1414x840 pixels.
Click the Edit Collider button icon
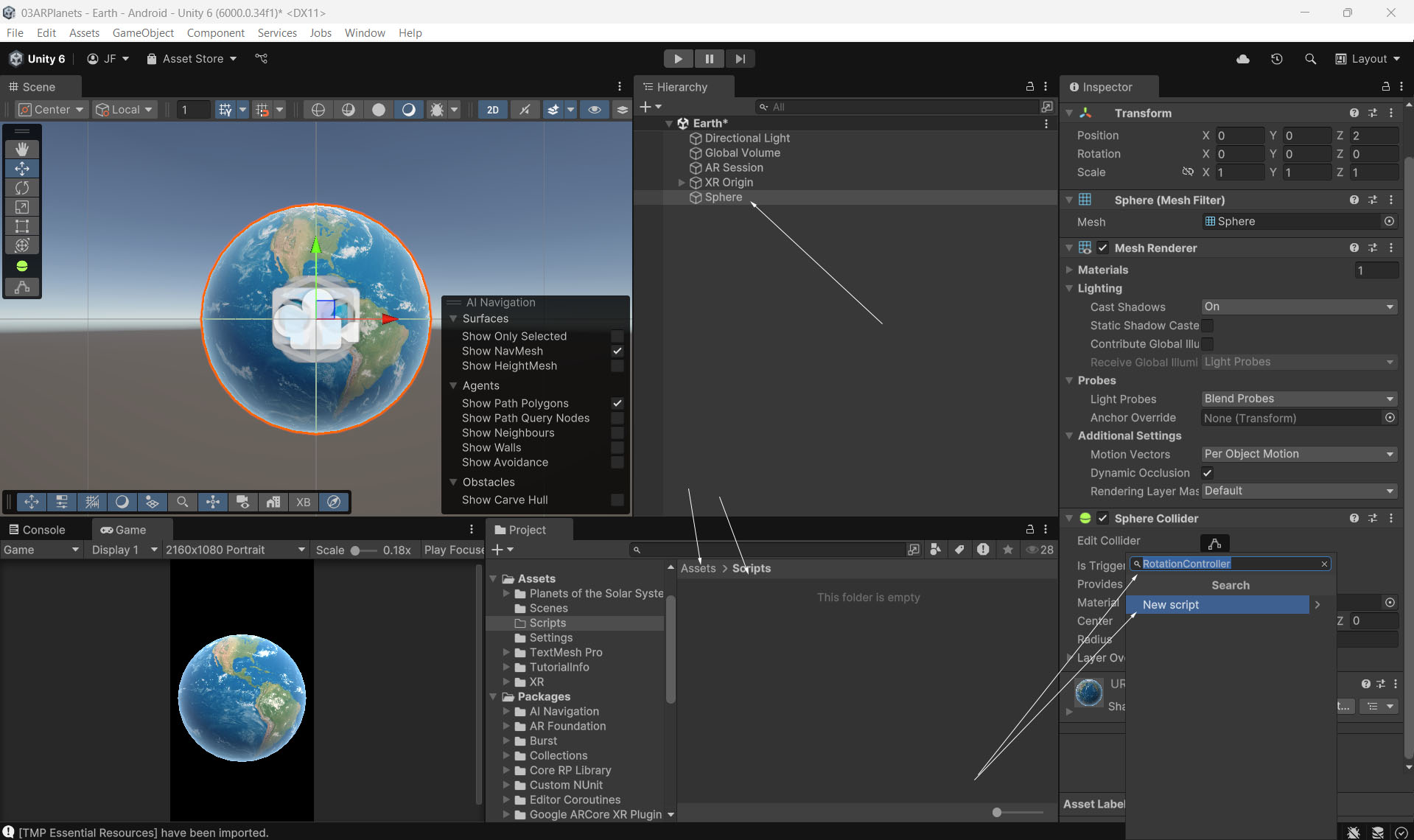1214,543
